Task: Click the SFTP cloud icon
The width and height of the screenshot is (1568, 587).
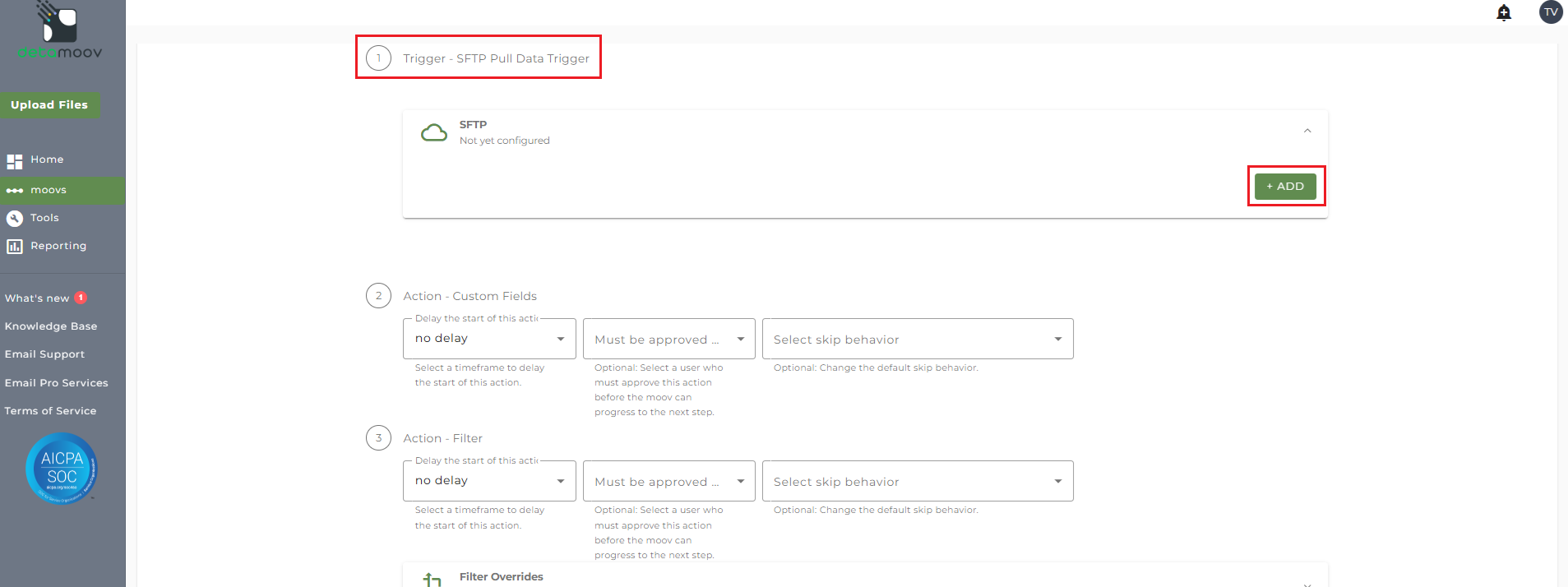Action: pyautogui.click(x=434, y=132)
